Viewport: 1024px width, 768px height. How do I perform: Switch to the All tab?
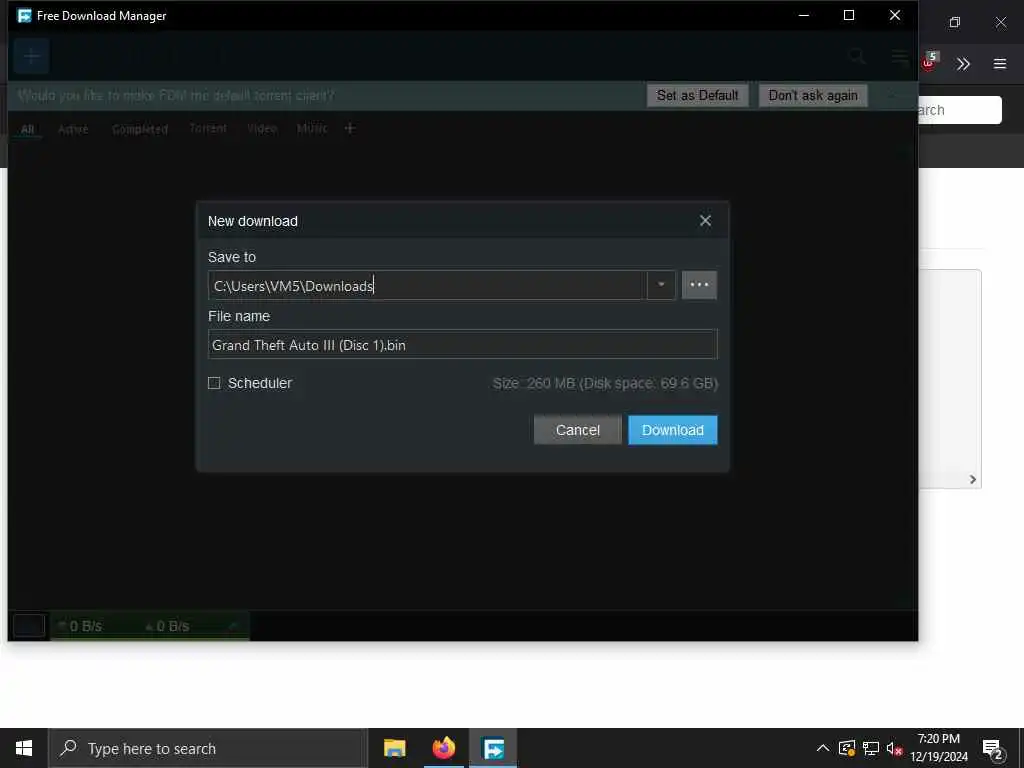coord(27,129)
